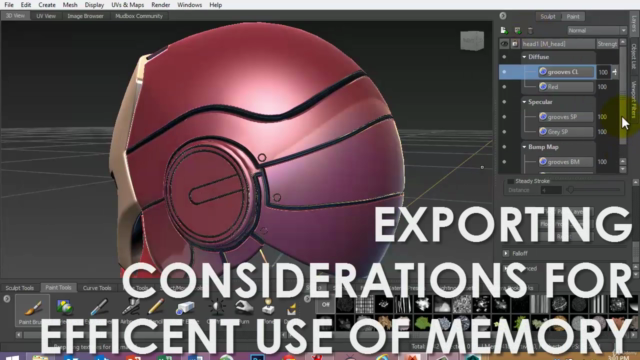Toggle visibility of Red layer
This screenshot has height=360, width=640.
point(504,87)
